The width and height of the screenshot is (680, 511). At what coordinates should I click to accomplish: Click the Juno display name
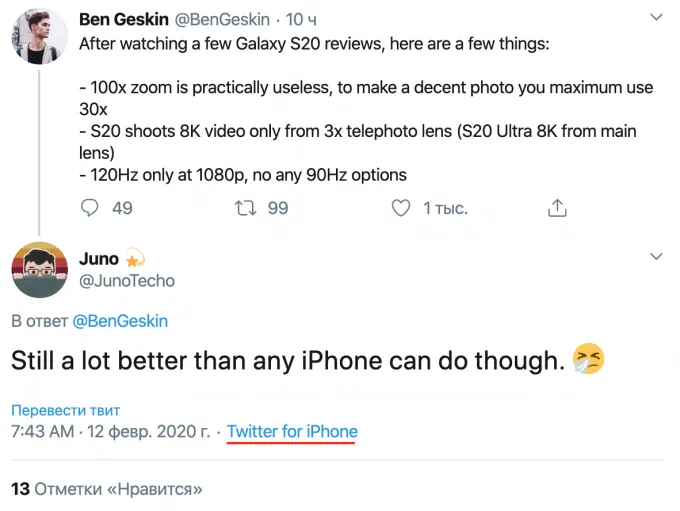pos(98,259)
